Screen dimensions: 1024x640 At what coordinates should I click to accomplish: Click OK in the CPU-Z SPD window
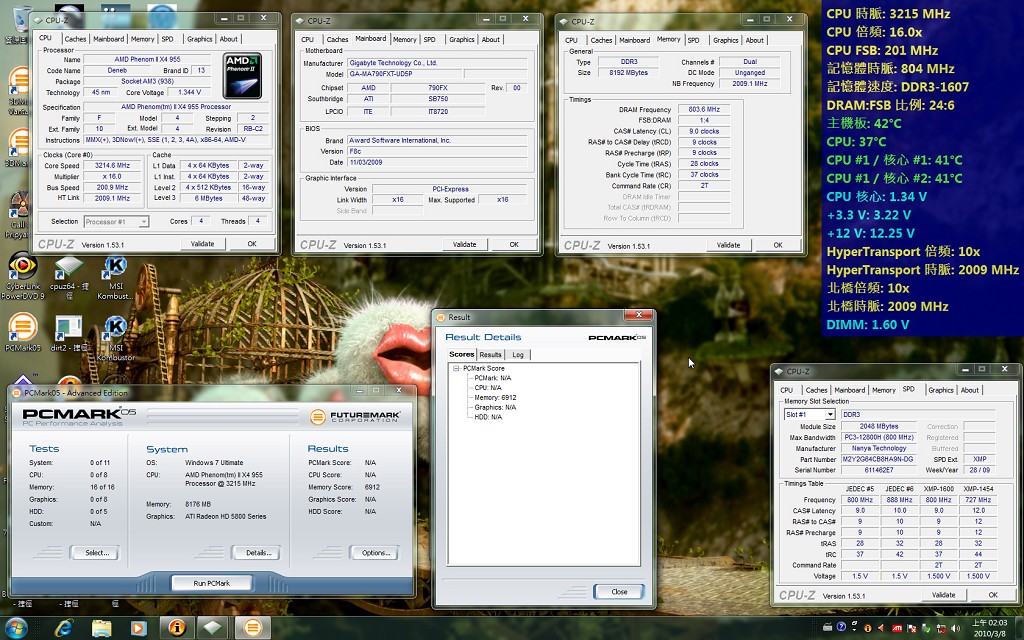(x=993, y=595)
